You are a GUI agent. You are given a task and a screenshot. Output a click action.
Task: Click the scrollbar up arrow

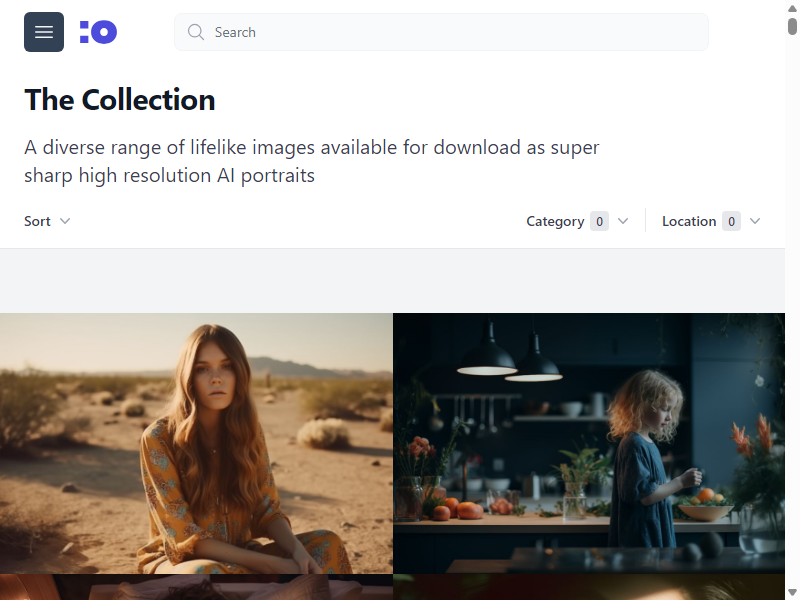pos(792,8)
